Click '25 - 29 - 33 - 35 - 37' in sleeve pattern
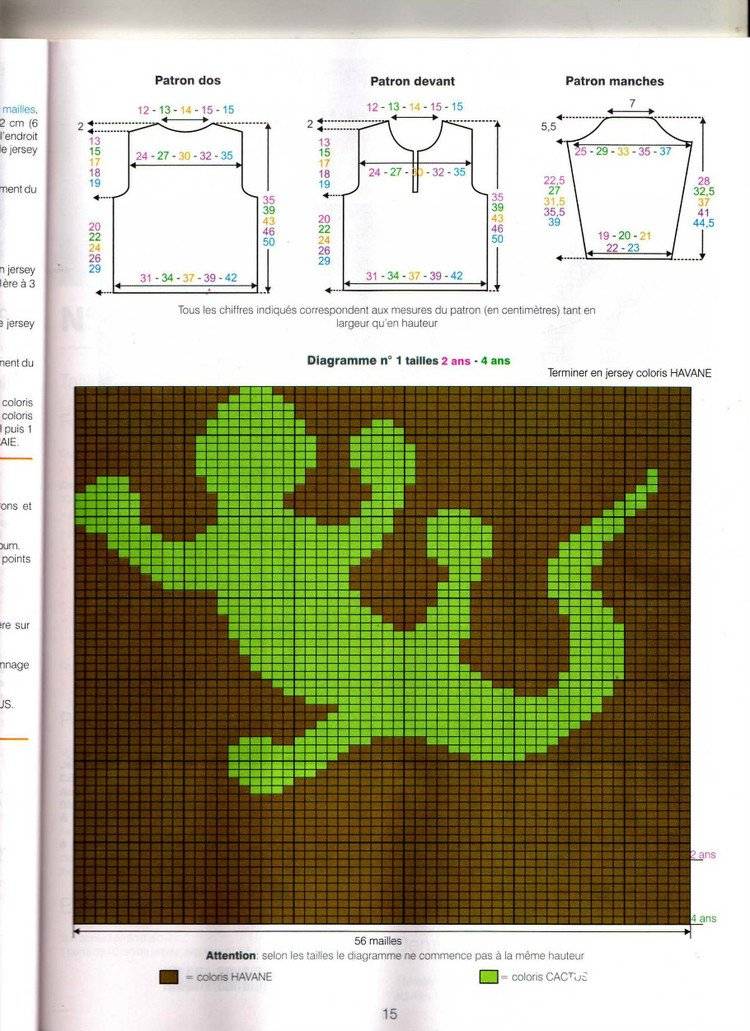Viewport: 750px width, 1031px height. pyautogui.click(x=623, y=151)
